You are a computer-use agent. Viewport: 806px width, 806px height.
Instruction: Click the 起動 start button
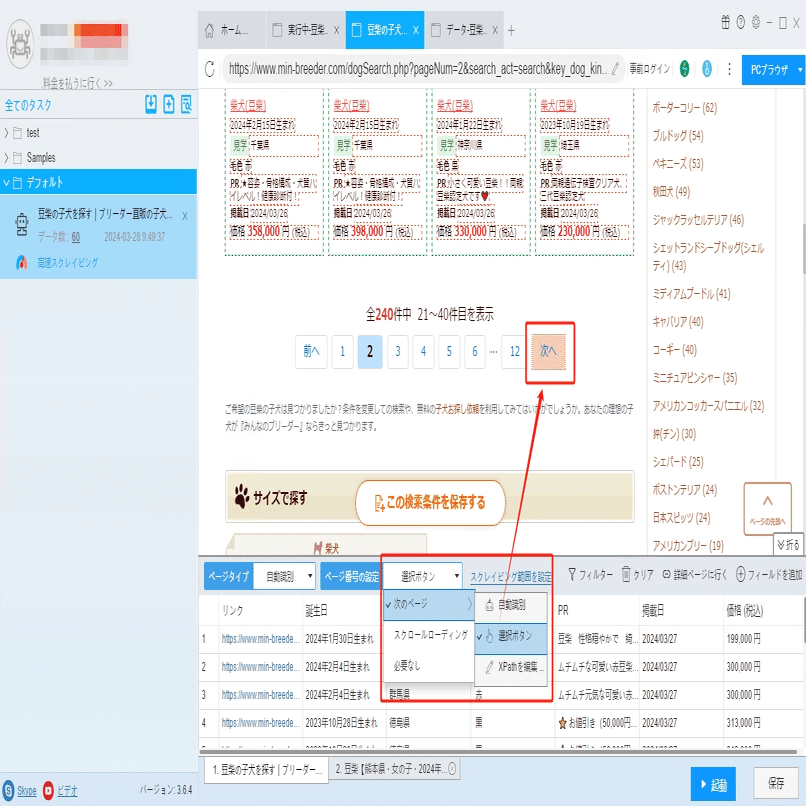712,784
